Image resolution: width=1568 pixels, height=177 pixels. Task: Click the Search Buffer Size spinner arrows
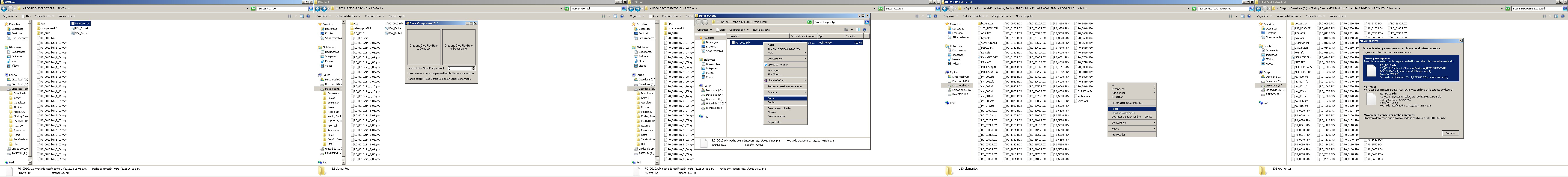tap(474, 68)
